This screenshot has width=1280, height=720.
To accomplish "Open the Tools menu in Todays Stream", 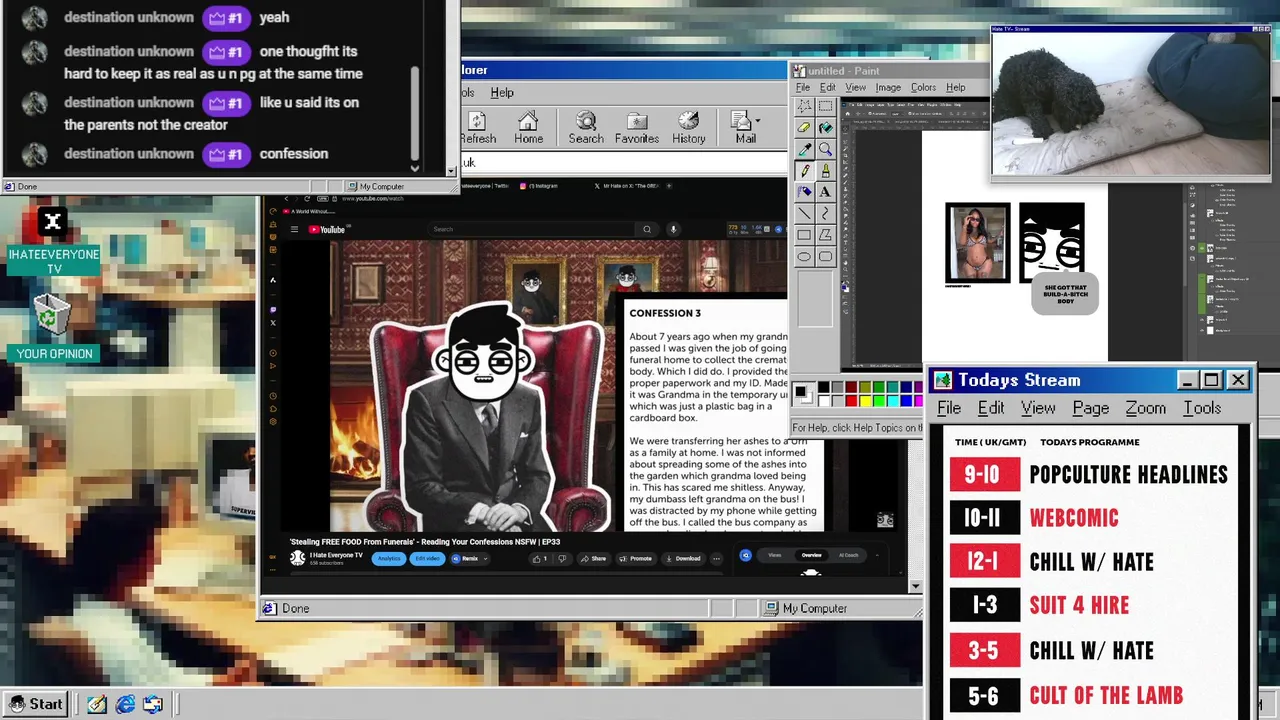I will coord(1202,408).
